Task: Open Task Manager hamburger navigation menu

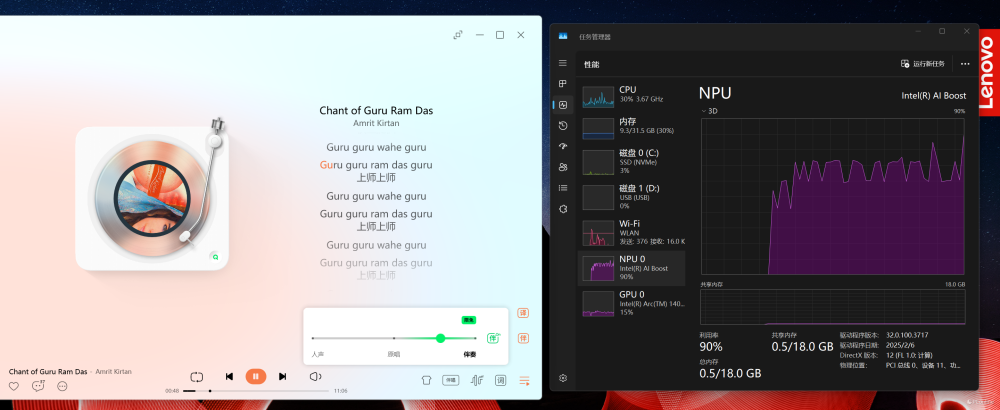Action: (x=562, y=63)
